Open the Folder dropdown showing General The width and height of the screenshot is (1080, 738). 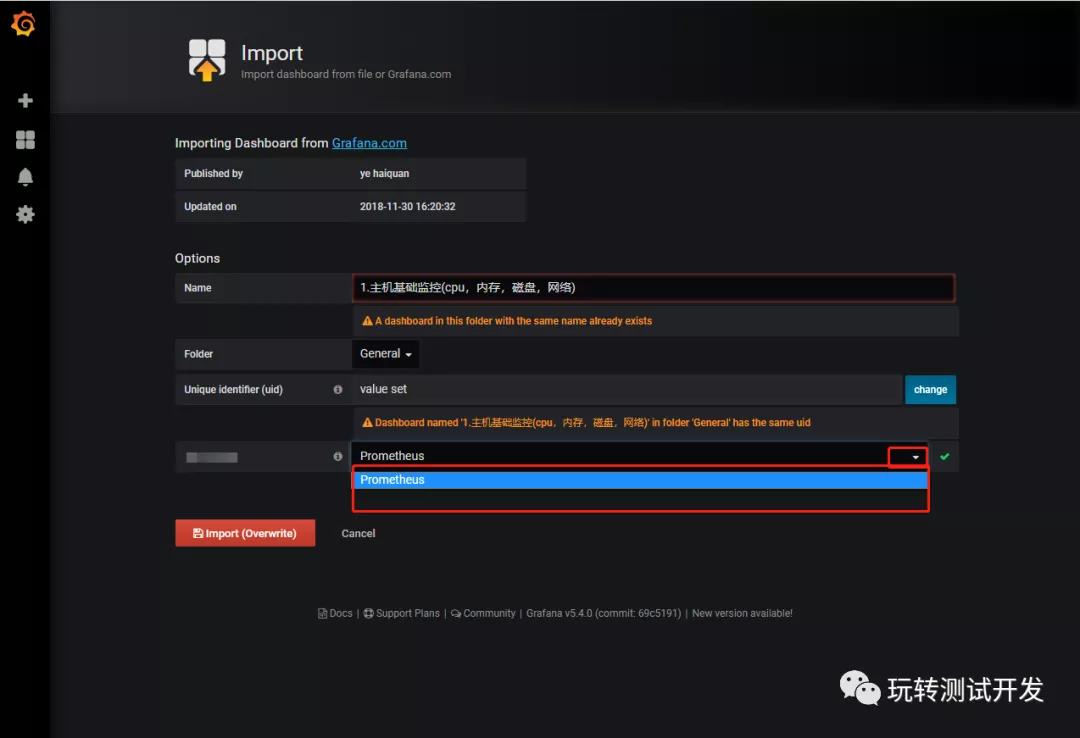(385, 353)
